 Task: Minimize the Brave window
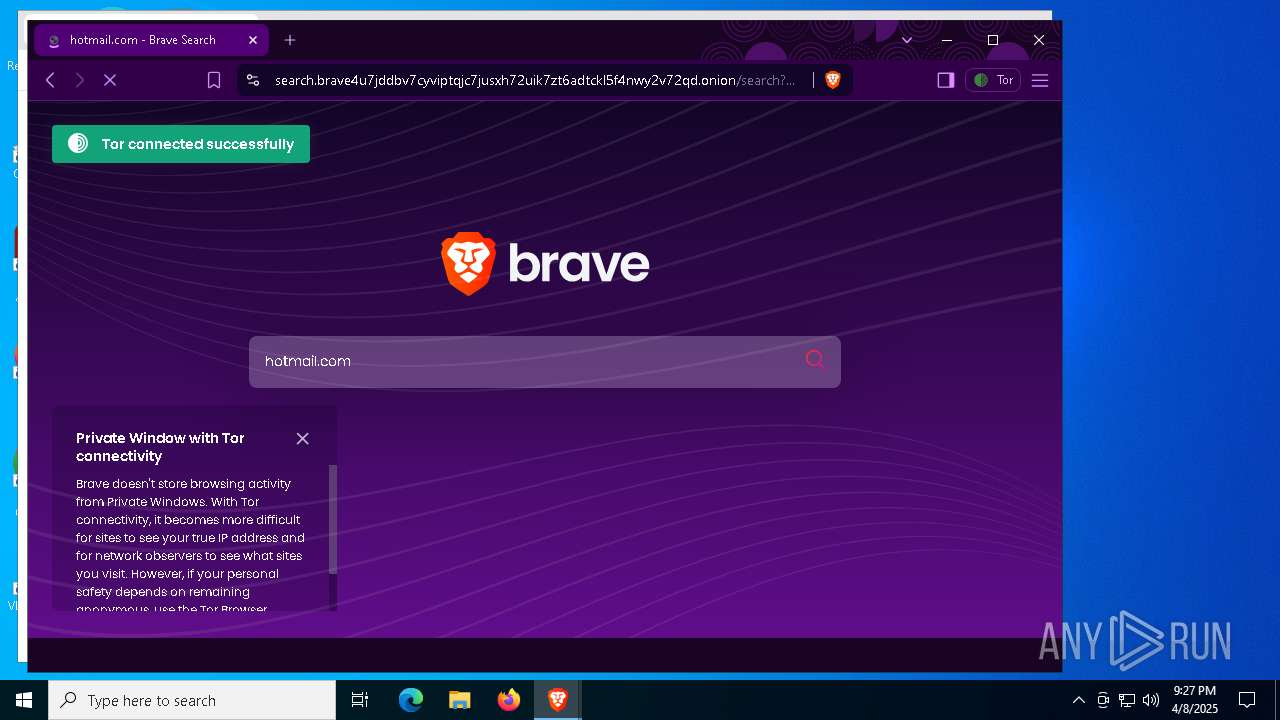tap(947, 40)
